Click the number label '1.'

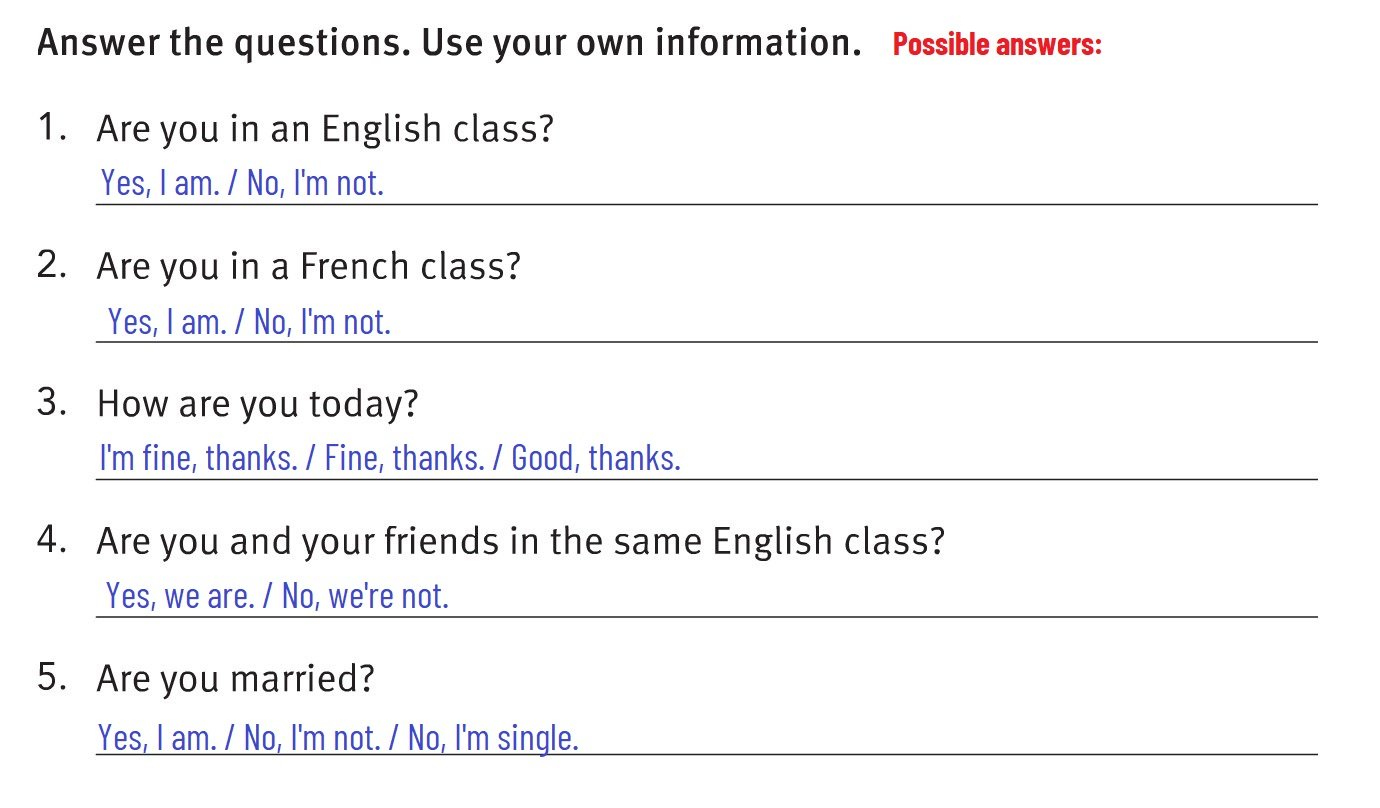pyautogui.click(x=52, y=128)
